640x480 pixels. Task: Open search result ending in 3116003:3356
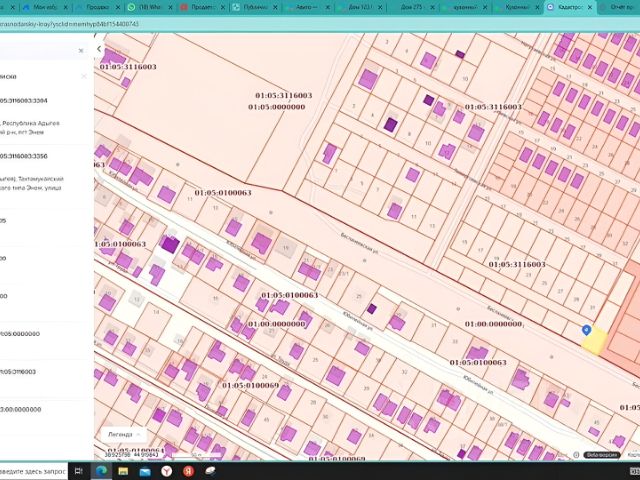point(24,156)
